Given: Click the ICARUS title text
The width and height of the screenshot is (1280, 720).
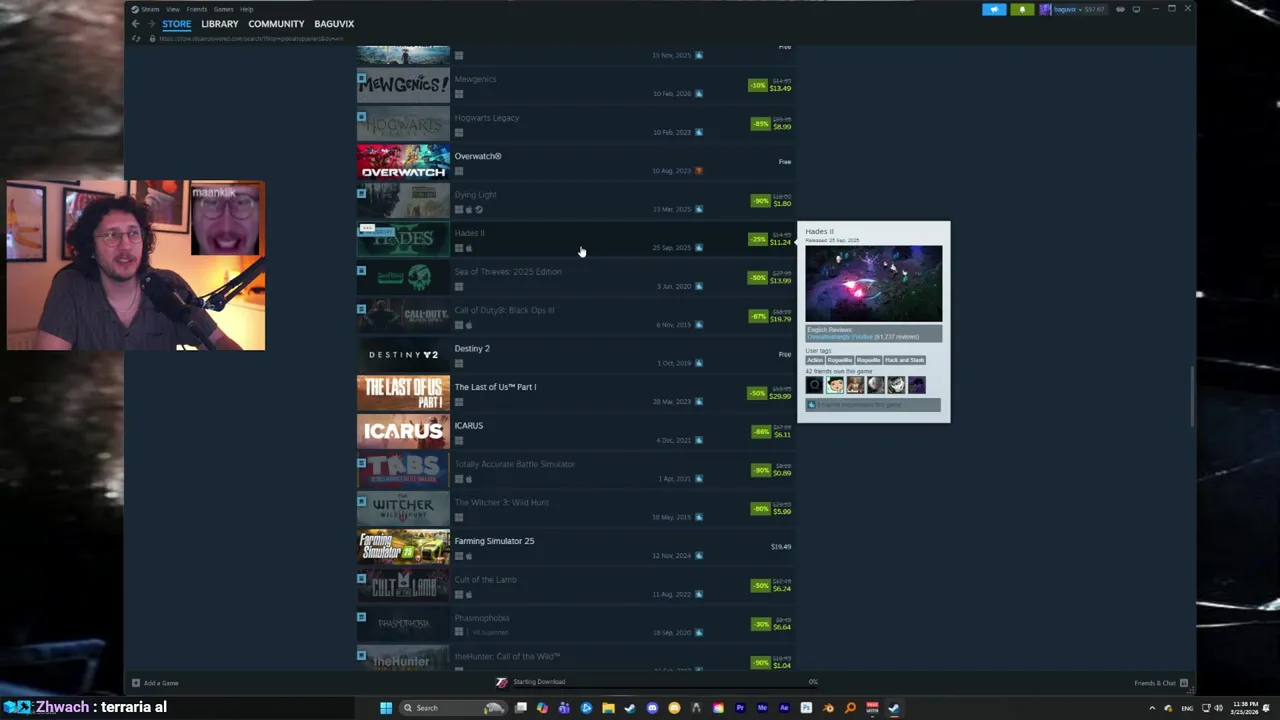Looking at the screenshot, I should click(469, 426).
